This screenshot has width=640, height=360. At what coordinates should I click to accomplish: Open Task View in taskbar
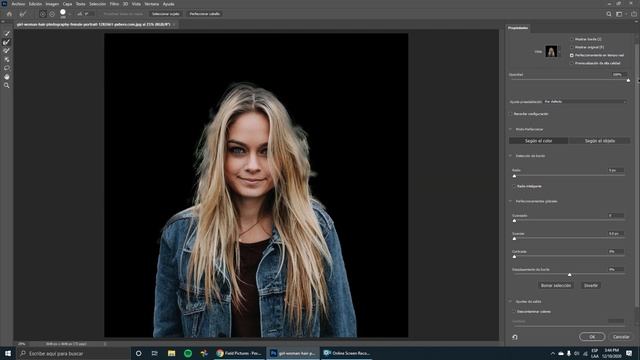pyautogui.click(x=155, y=353)
